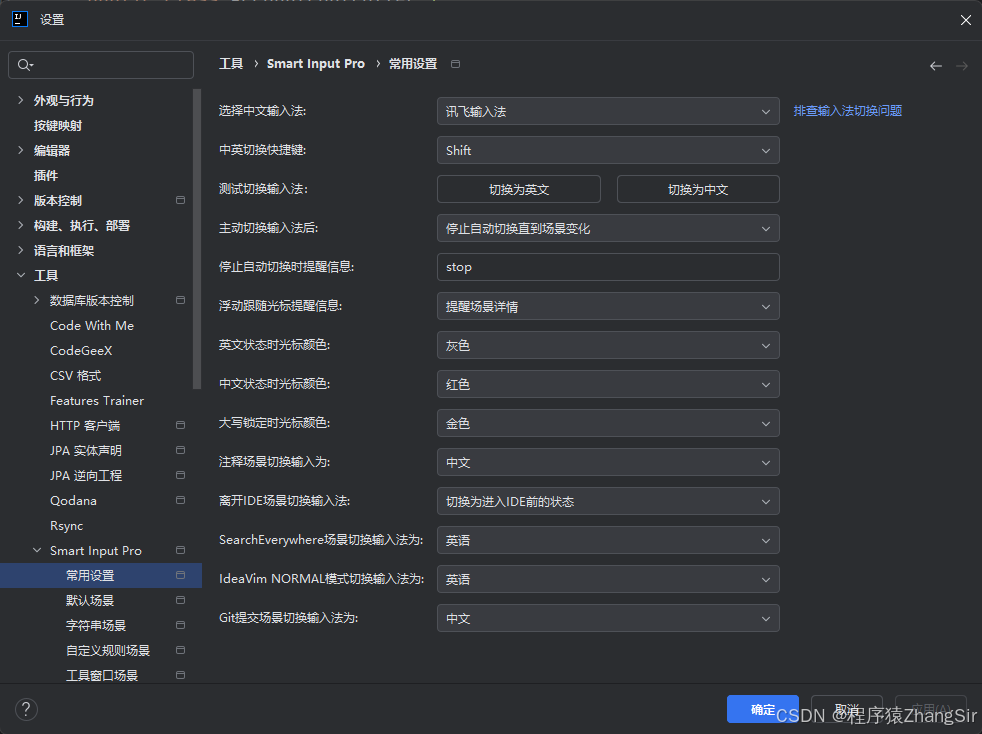
Task: Open the SearchEverywhere场景 input method dropdown
Action: [x=608, y=540]
